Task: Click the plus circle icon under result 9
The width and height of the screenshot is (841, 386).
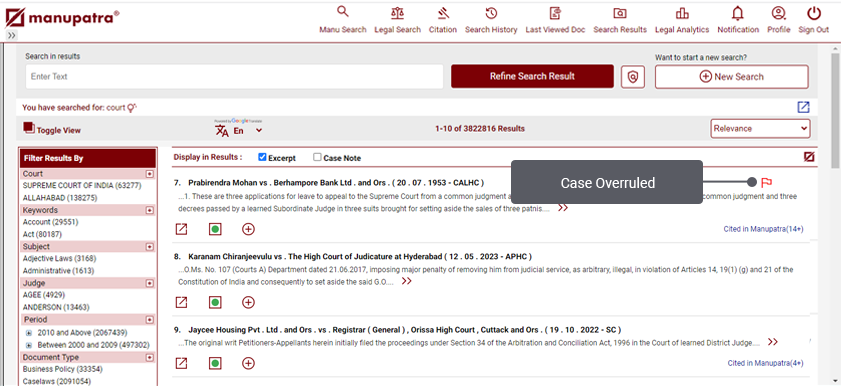Action: 248,363
